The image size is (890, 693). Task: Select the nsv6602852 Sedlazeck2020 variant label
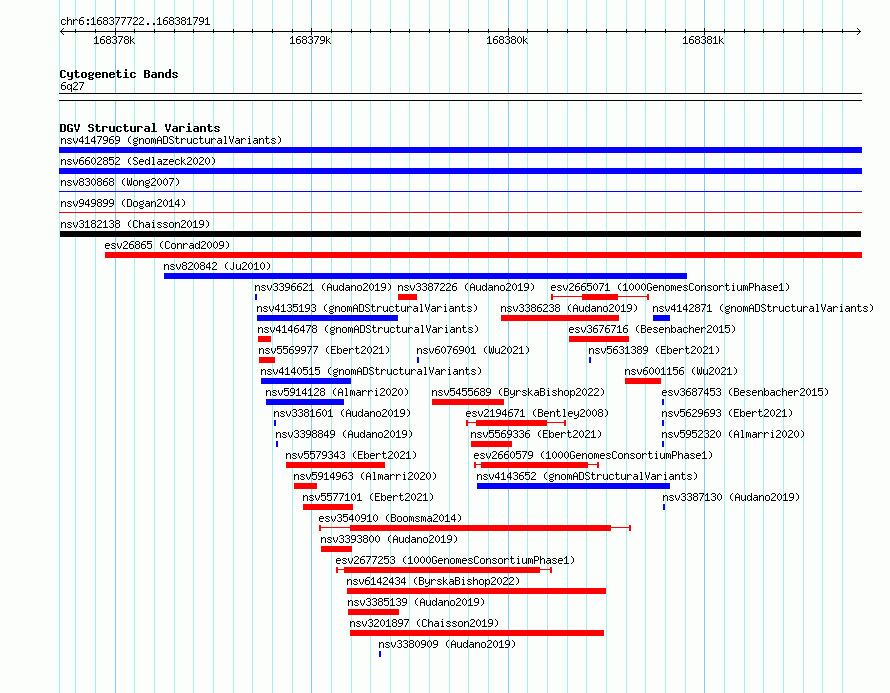point(138,161)
